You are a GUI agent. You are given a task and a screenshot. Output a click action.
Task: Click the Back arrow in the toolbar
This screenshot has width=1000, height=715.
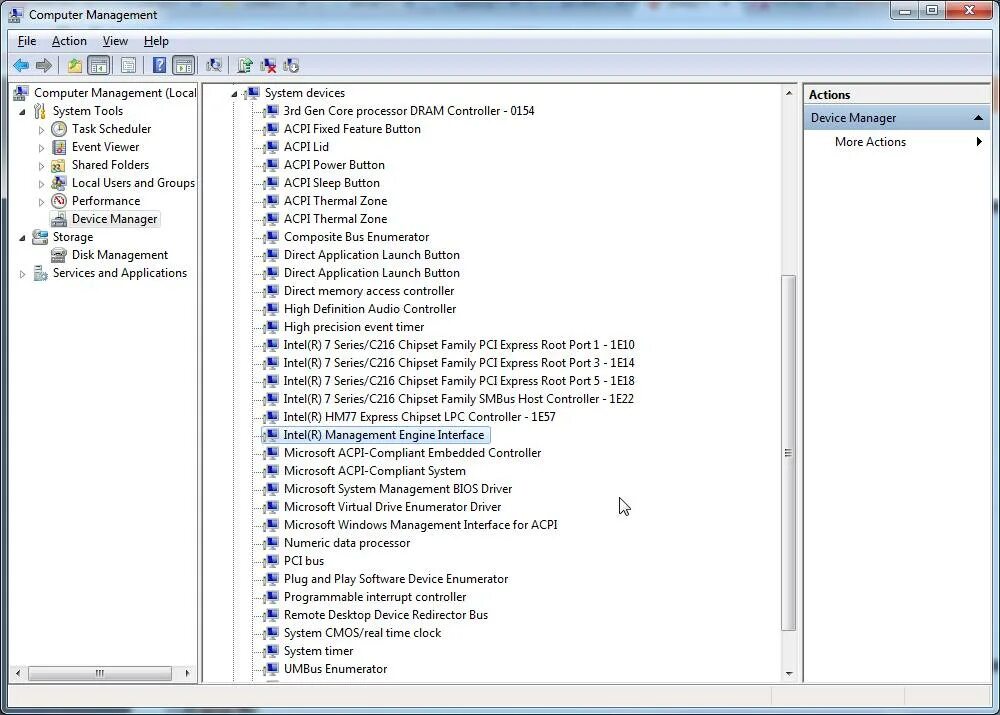21,65
